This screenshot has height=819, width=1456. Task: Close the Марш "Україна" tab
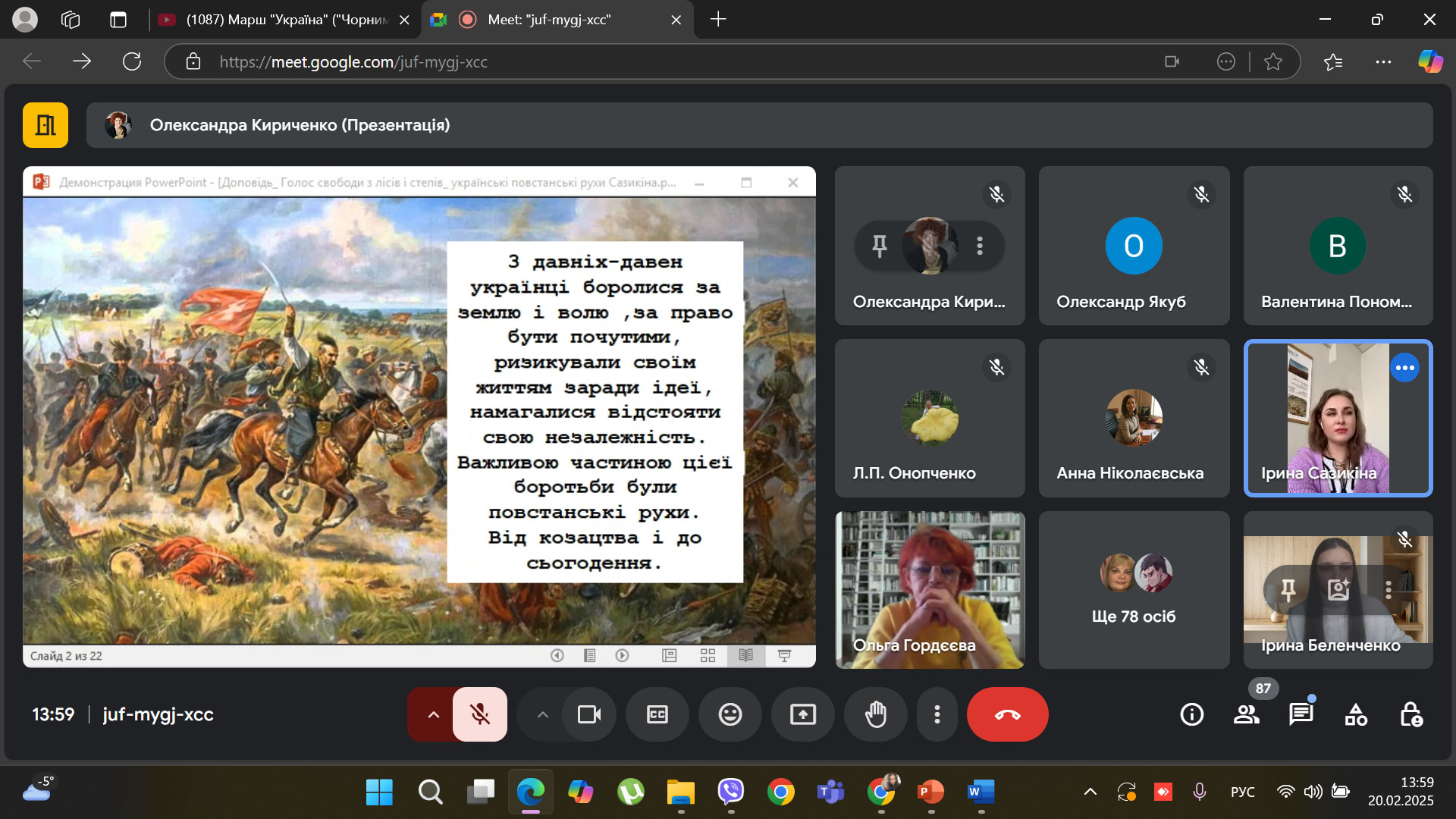[405, 20]
